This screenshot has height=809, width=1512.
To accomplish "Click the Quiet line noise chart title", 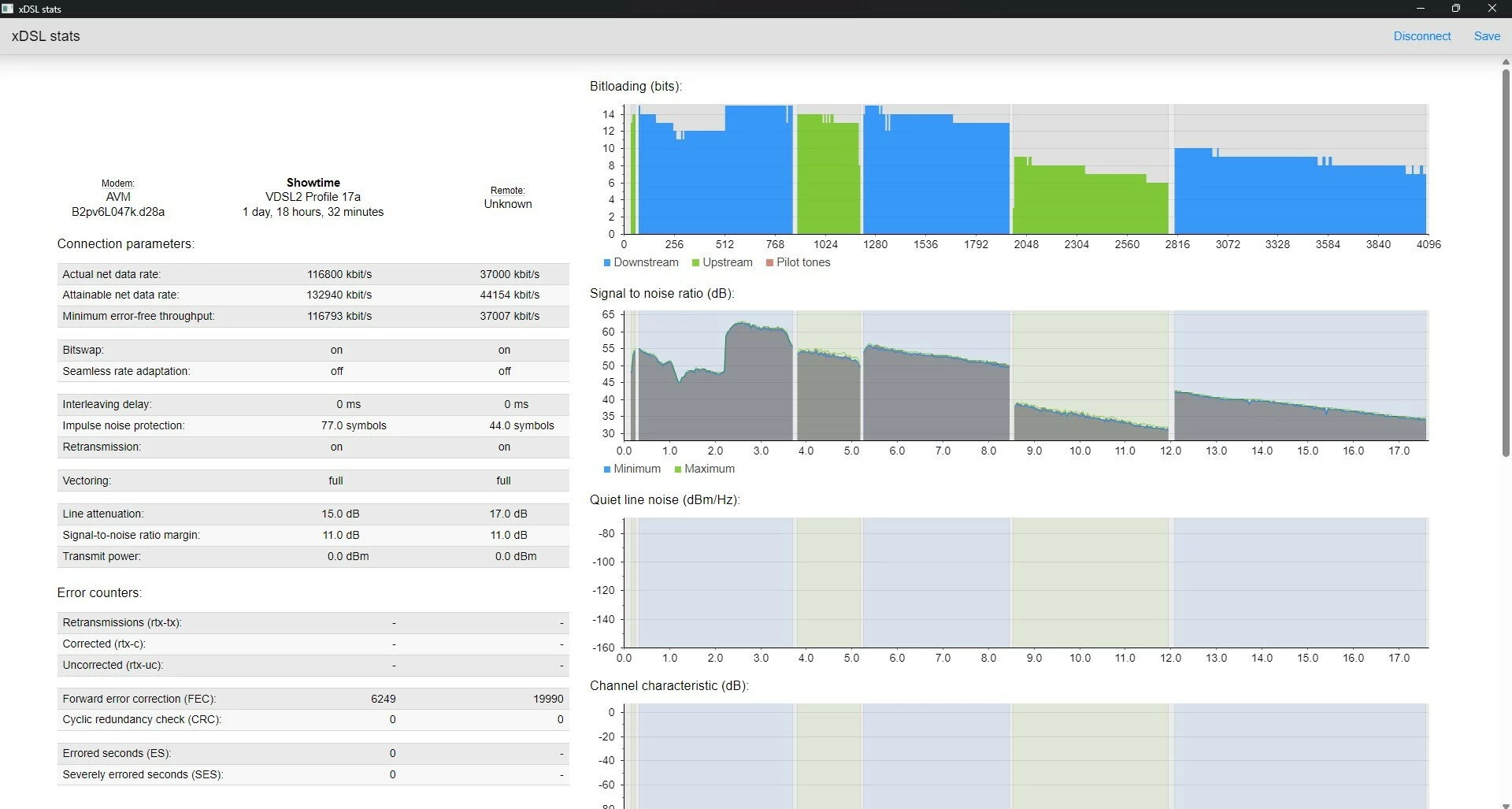I will click(665, 499).
